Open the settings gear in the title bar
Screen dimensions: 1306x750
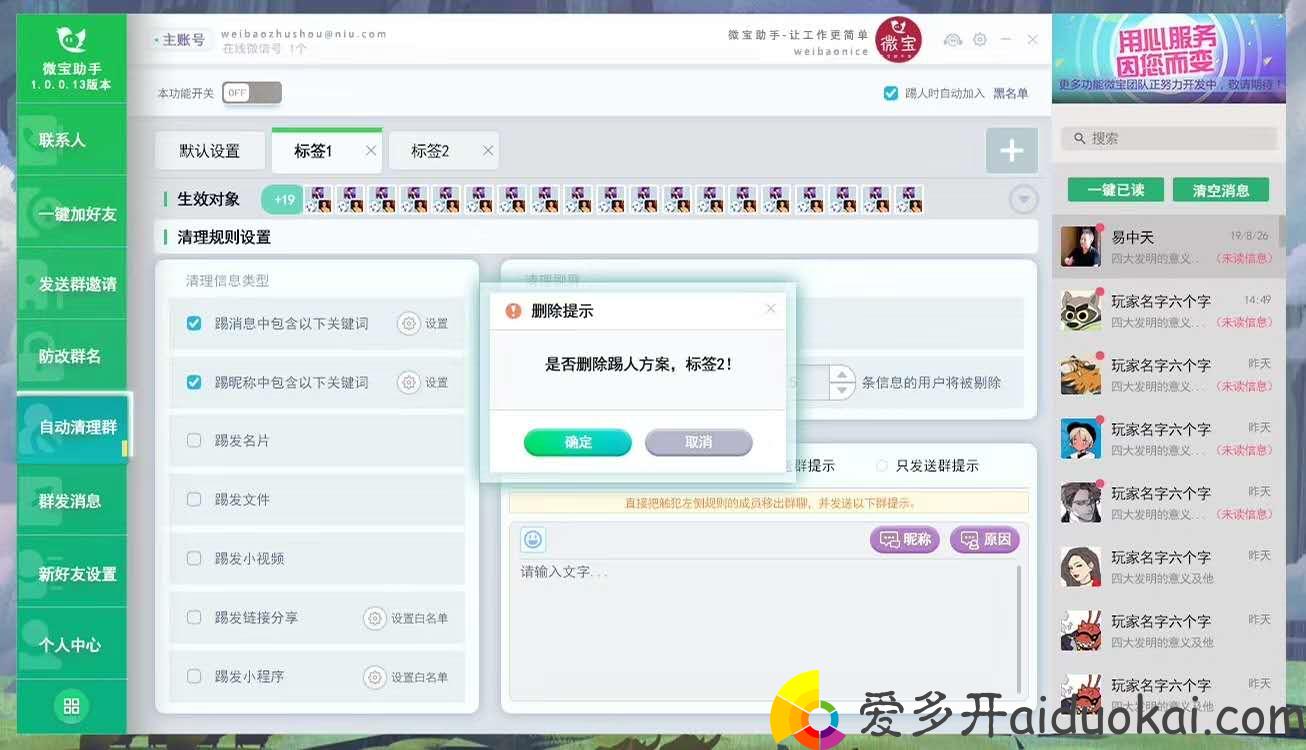click(980, 40)
